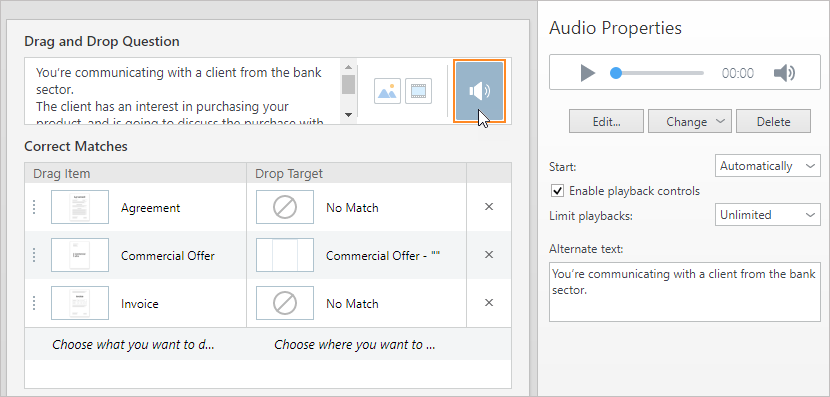The width and height of the screenshot is (830, 397).
Task: Click the Agreement drag handle dots
Action: point(34,207)
